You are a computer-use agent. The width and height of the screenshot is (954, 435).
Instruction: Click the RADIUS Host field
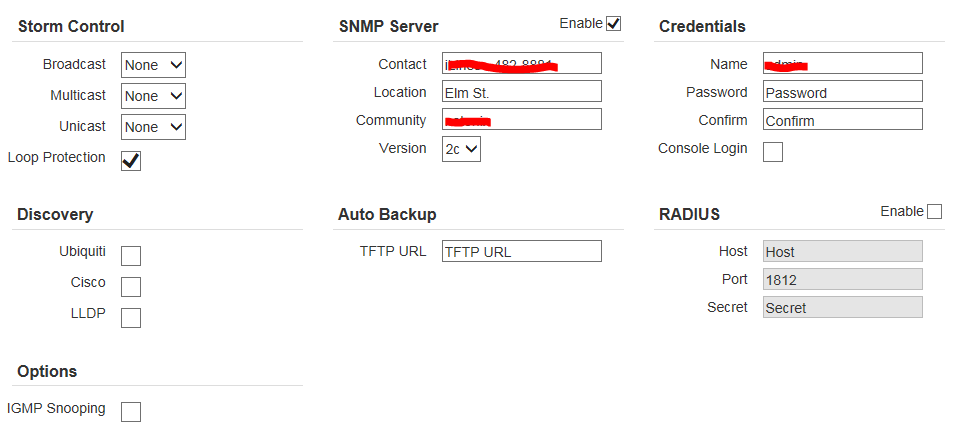tap(842, 252)
